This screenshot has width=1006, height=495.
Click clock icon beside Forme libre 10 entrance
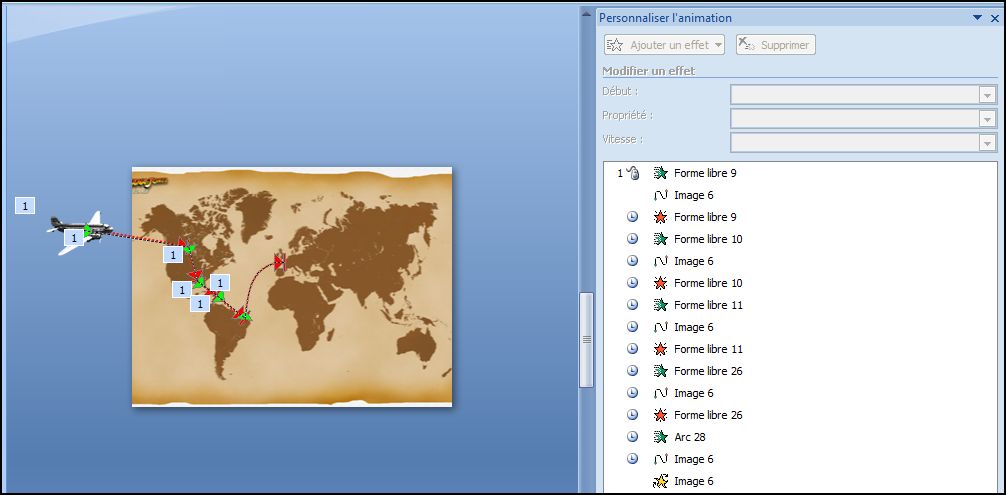[633, 239]
